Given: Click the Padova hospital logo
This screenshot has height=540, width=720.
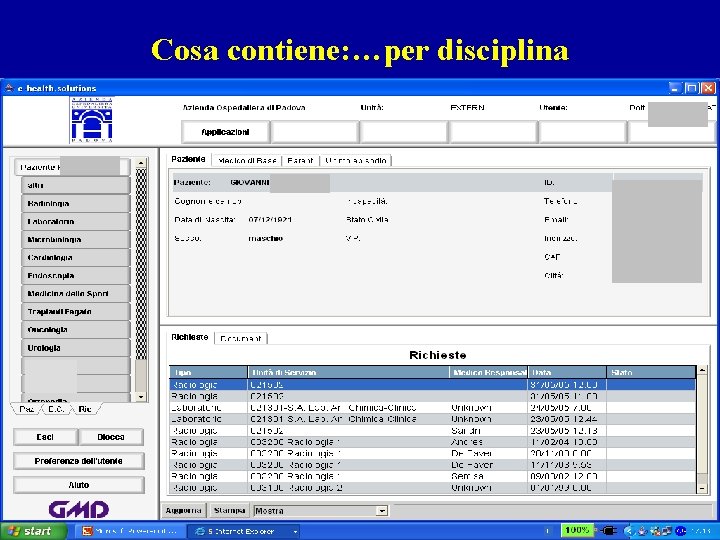Looking at the screenshot, I should tap(92, 120).
